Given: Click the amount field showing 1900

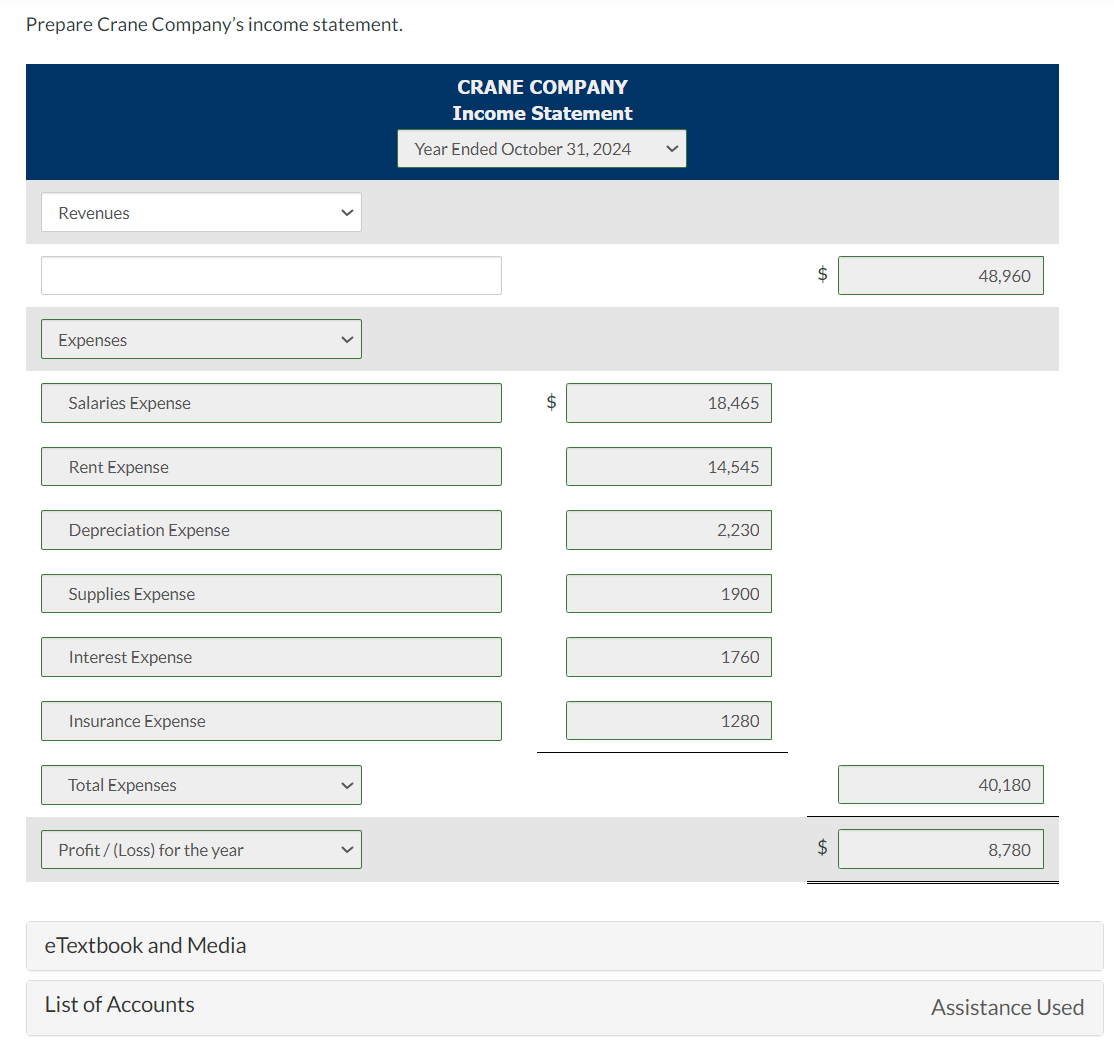Looking at the screenshot, I should 669,594.
